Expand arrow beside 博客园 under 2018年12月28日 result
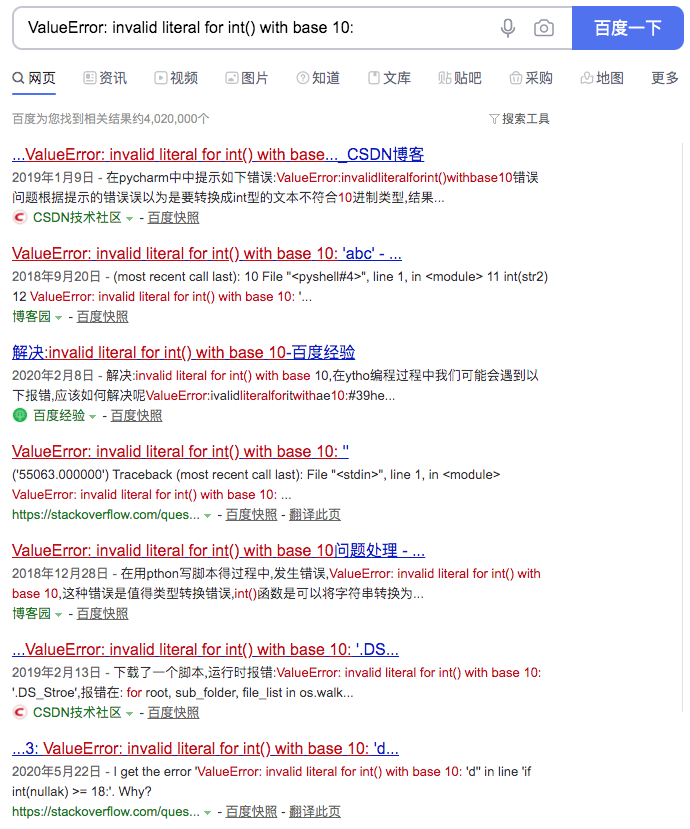Image resolution: width=690 pixels, height=829 pixels. pyautogui.click(x=59, y=615)
